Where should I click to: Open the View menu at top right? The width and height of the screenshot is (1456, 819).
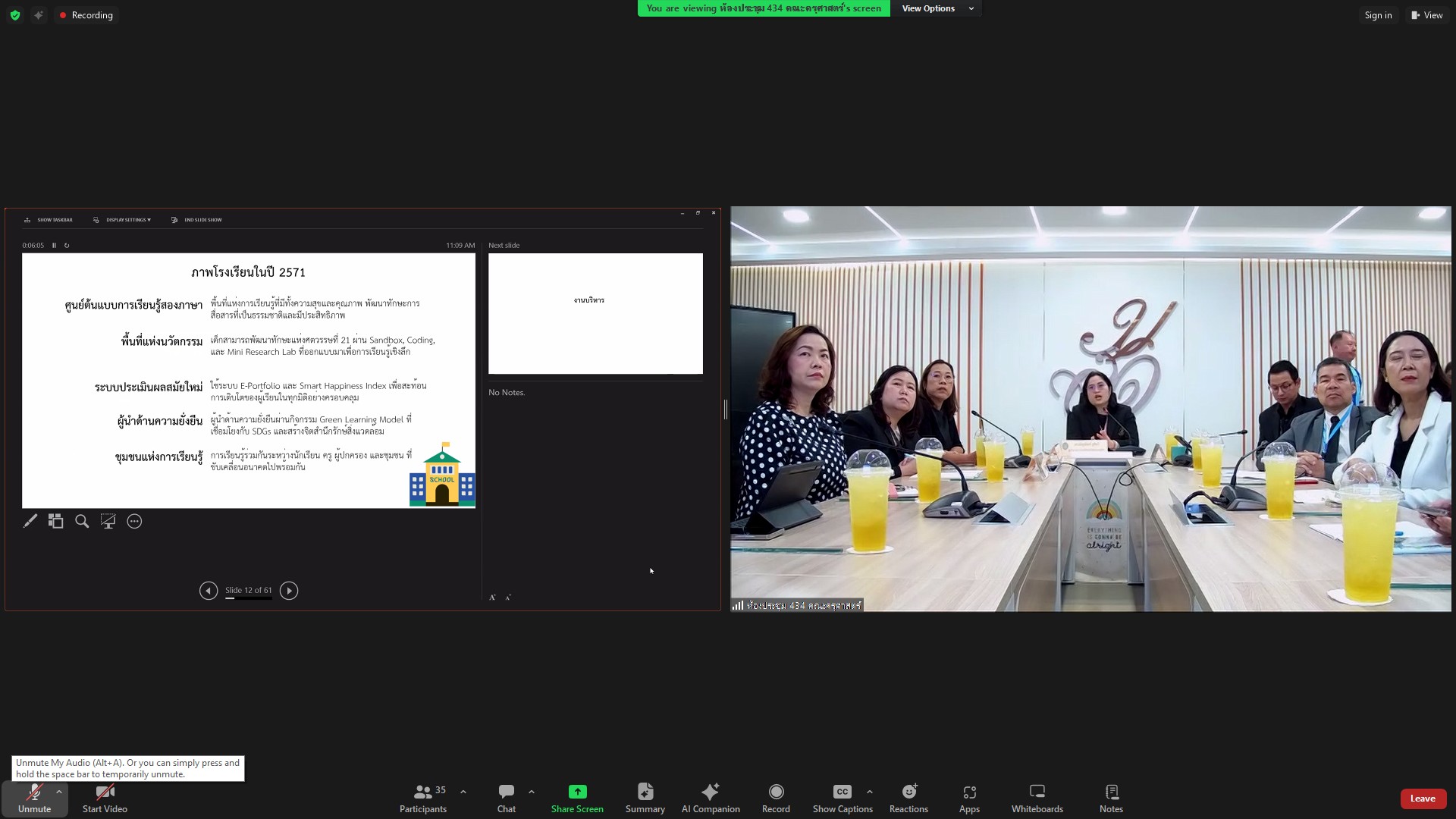tap(1426, 15)
